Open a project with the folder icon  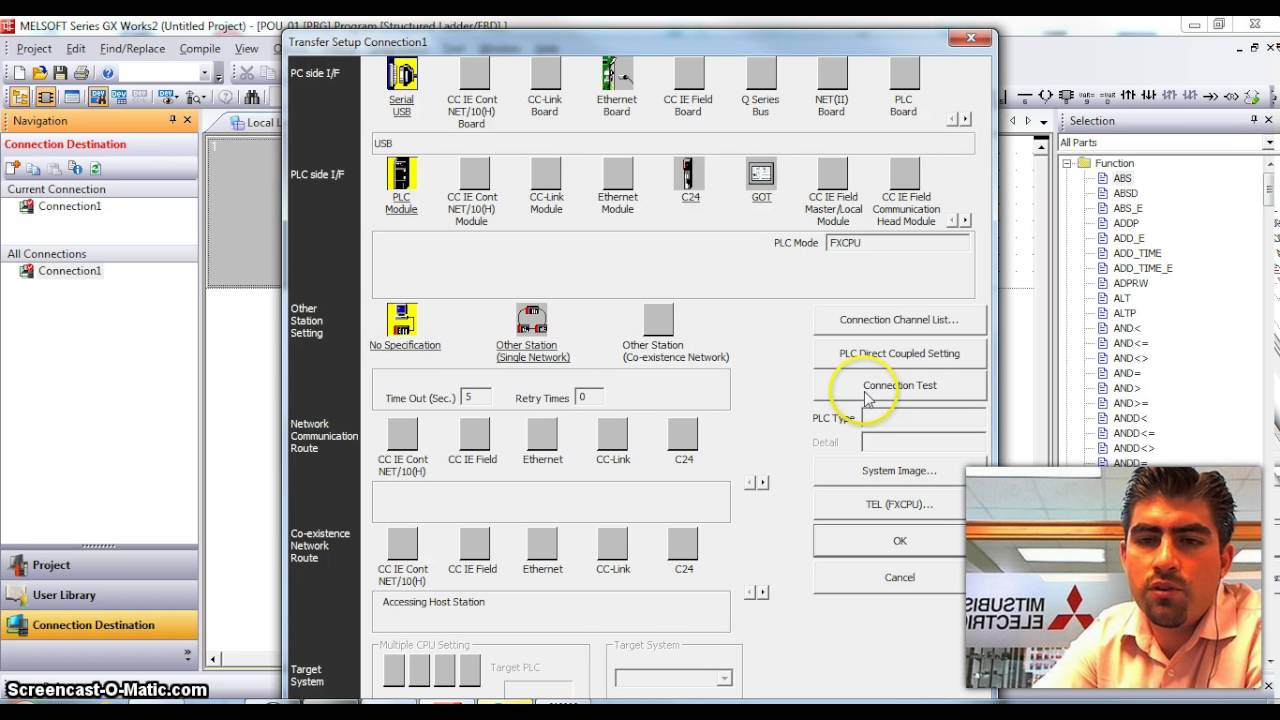[39, 73]
